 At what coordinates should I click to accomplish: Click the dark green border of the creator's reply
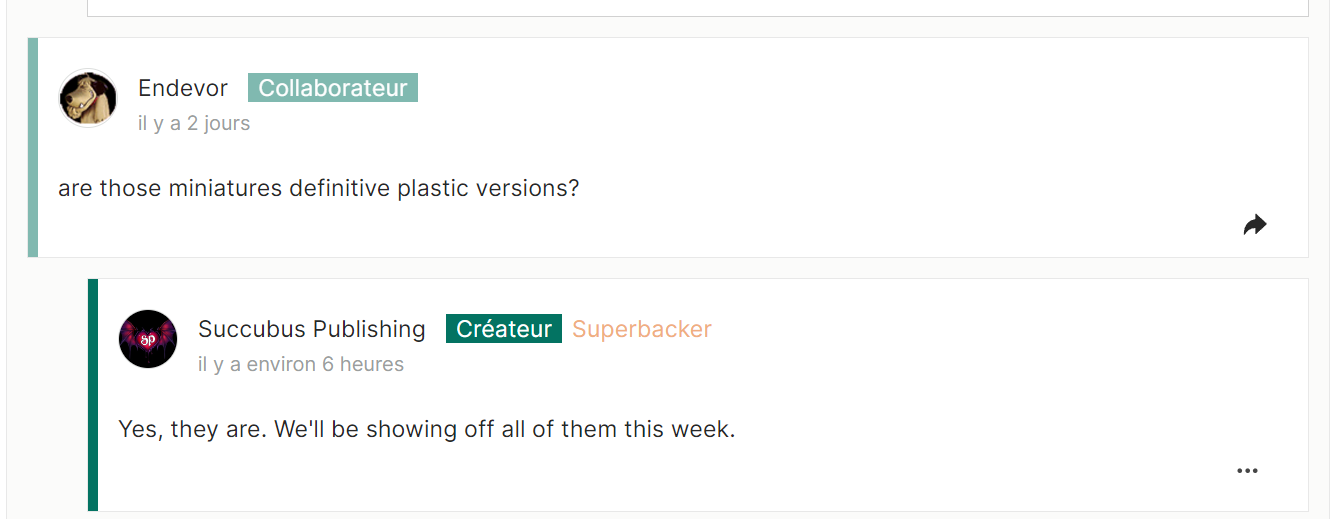93,395
